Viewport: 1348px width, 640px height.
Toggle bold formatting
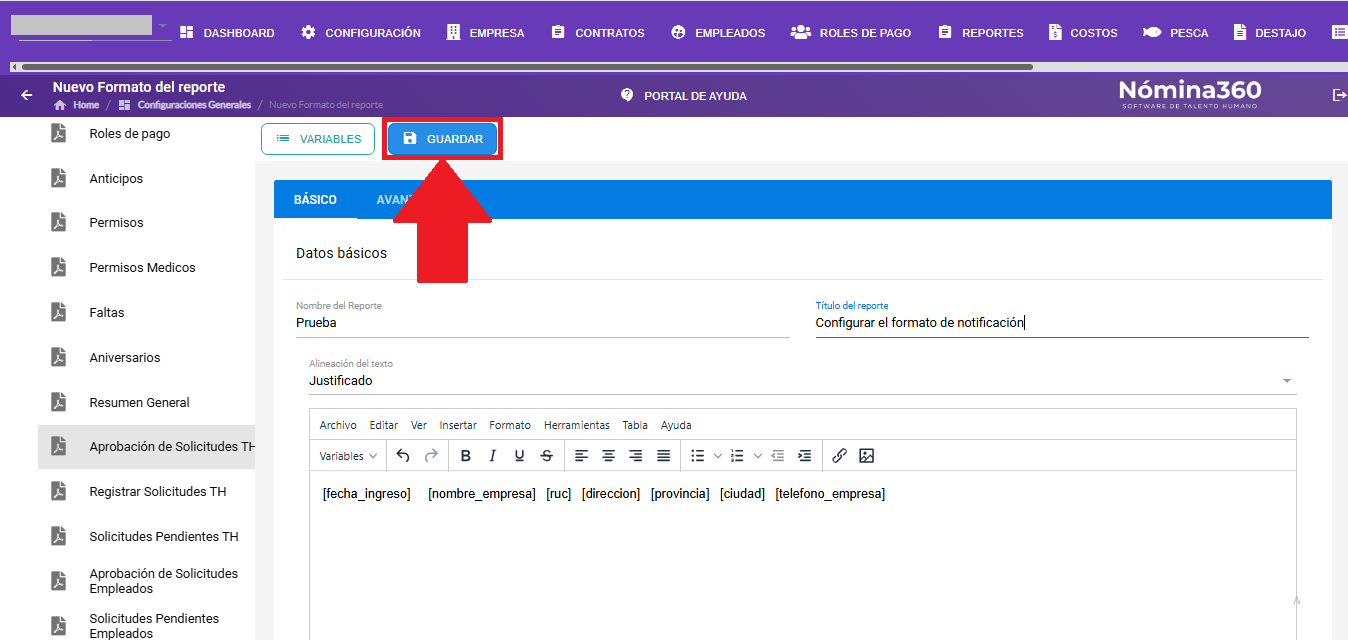coord(465,456)
